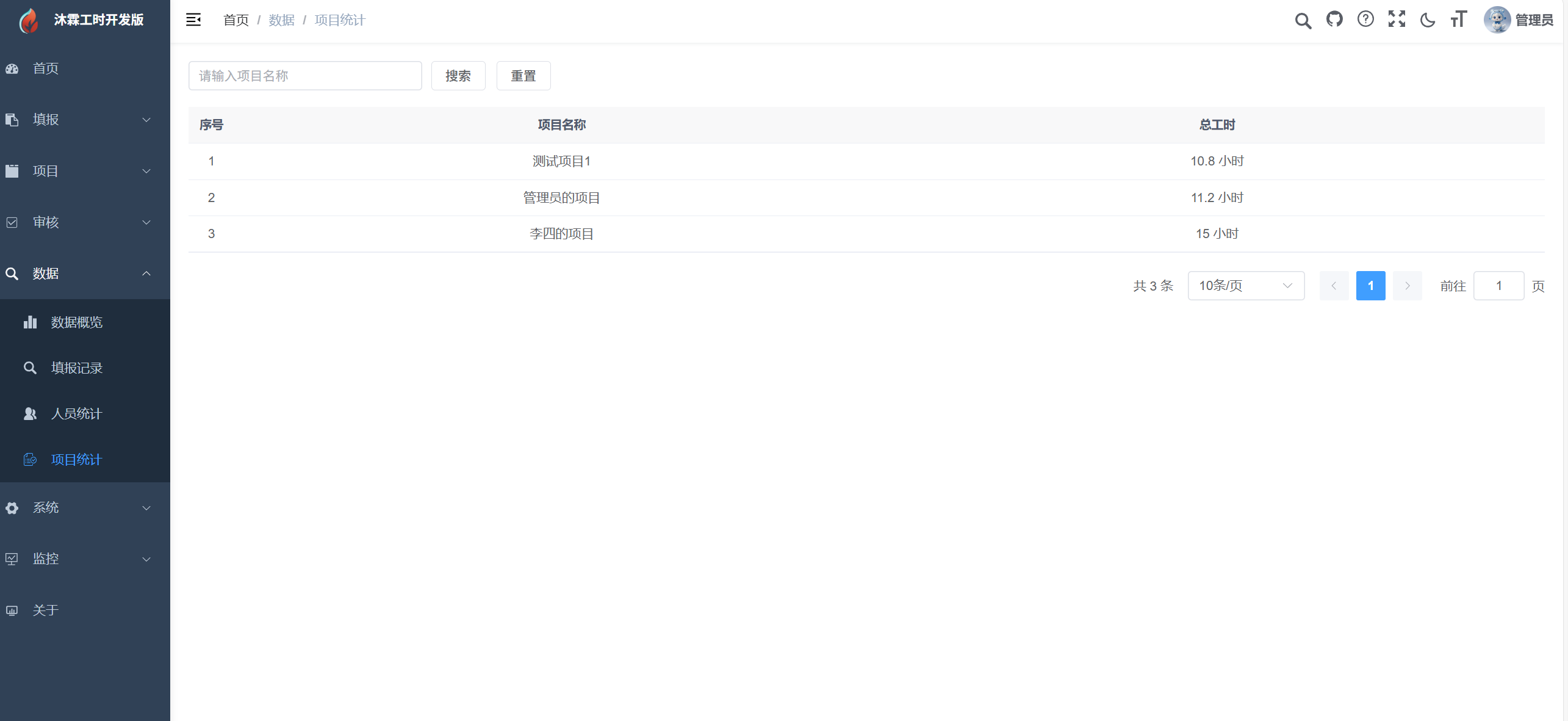Viewport: 1568px width, 721px height.
Task: Open the GitHub repository icon
Action: [x=1335, y=20]
